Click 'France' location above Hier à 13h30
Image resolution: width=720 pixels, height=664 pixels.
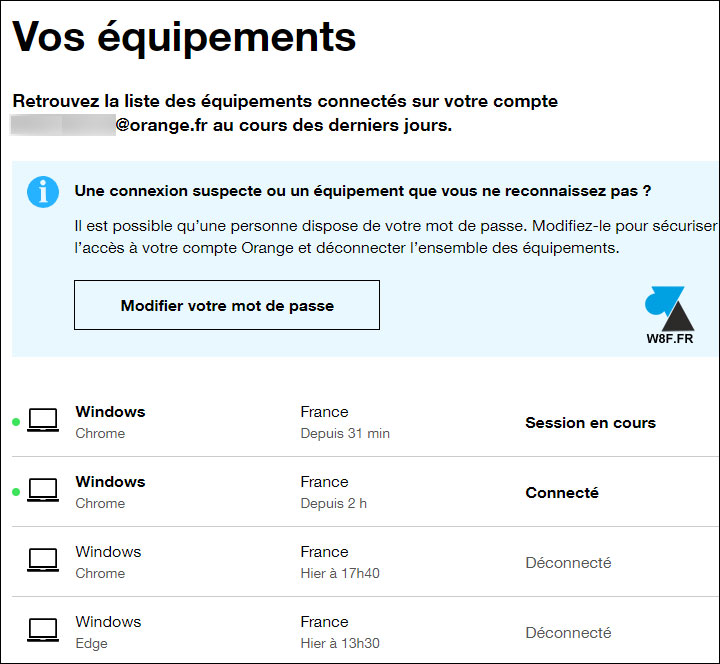tap(324, 621)
